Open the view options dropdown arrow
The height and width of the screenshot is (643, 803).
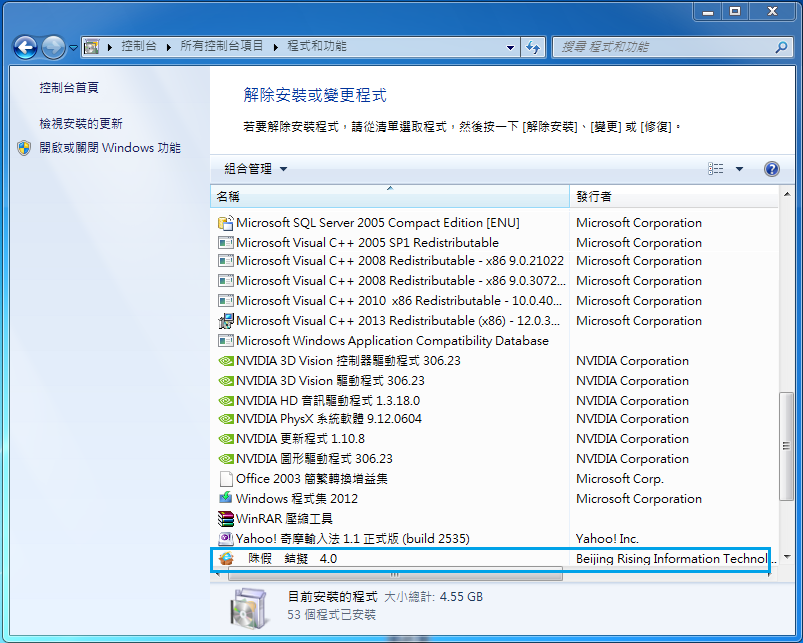click(x=739, y=169)
